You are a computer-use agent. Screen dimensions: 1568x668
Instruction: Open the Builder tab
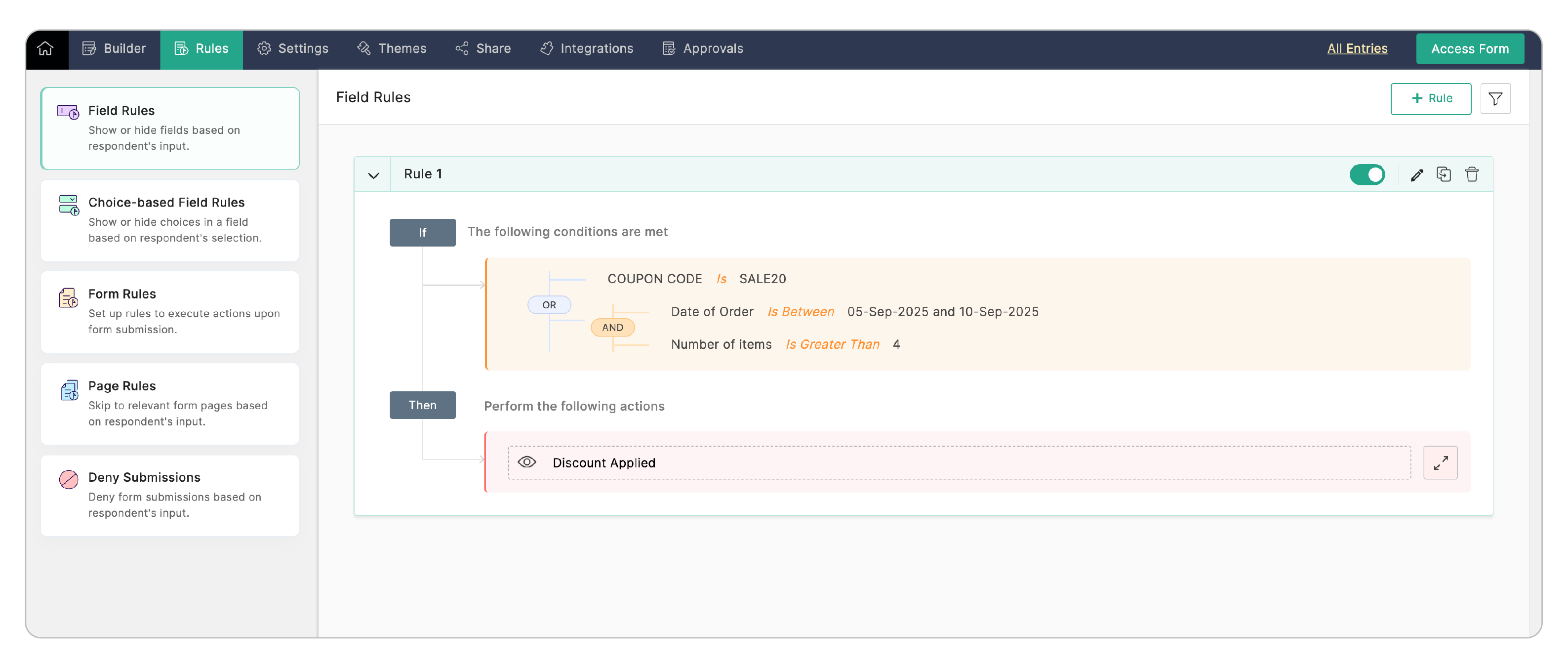(115, 49)
